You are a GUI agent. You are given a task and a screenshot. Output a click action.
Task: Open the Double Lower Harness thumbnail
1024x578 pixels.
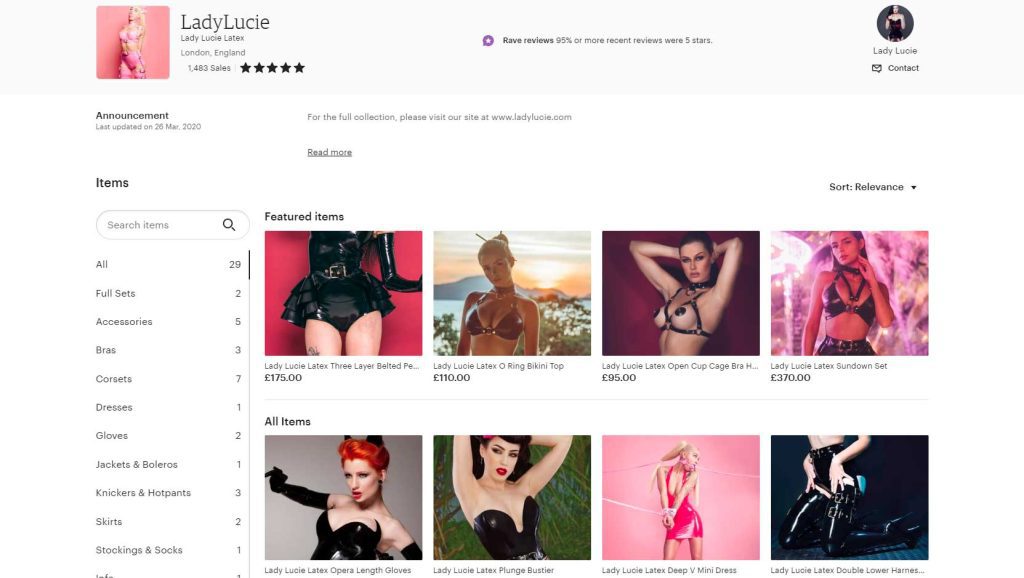point(849,498)
